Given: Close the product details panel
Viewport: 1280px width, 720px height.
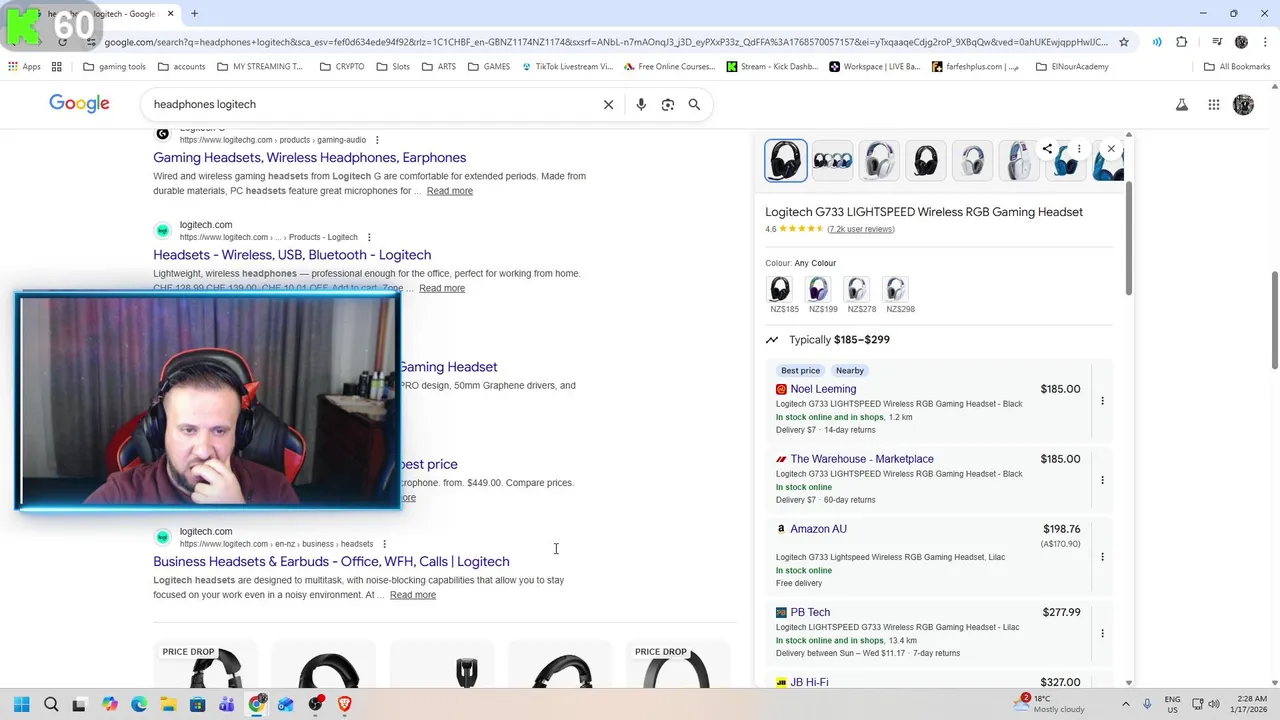Looking at the screenshot, I should point(1111,149).
